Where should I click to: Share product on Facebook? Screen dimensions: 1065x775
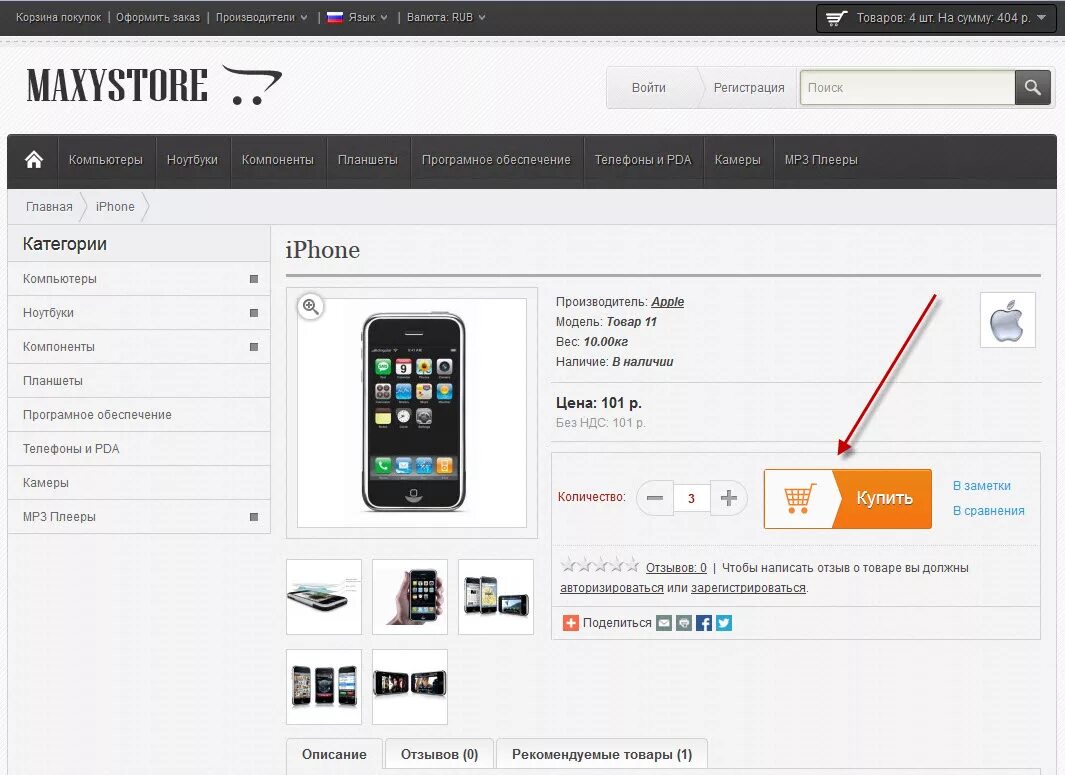[x=704, y=623]
